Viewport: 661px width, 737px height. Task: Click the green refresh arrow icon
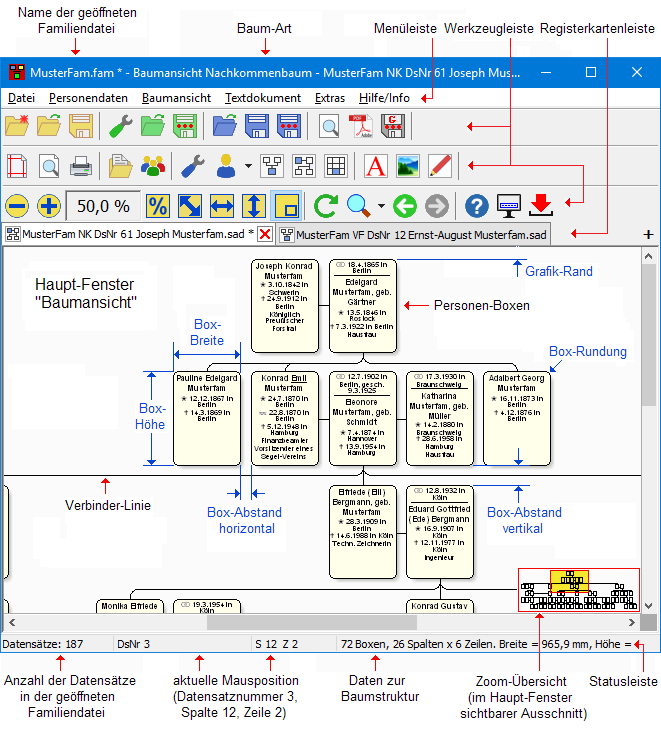point(325,206)
